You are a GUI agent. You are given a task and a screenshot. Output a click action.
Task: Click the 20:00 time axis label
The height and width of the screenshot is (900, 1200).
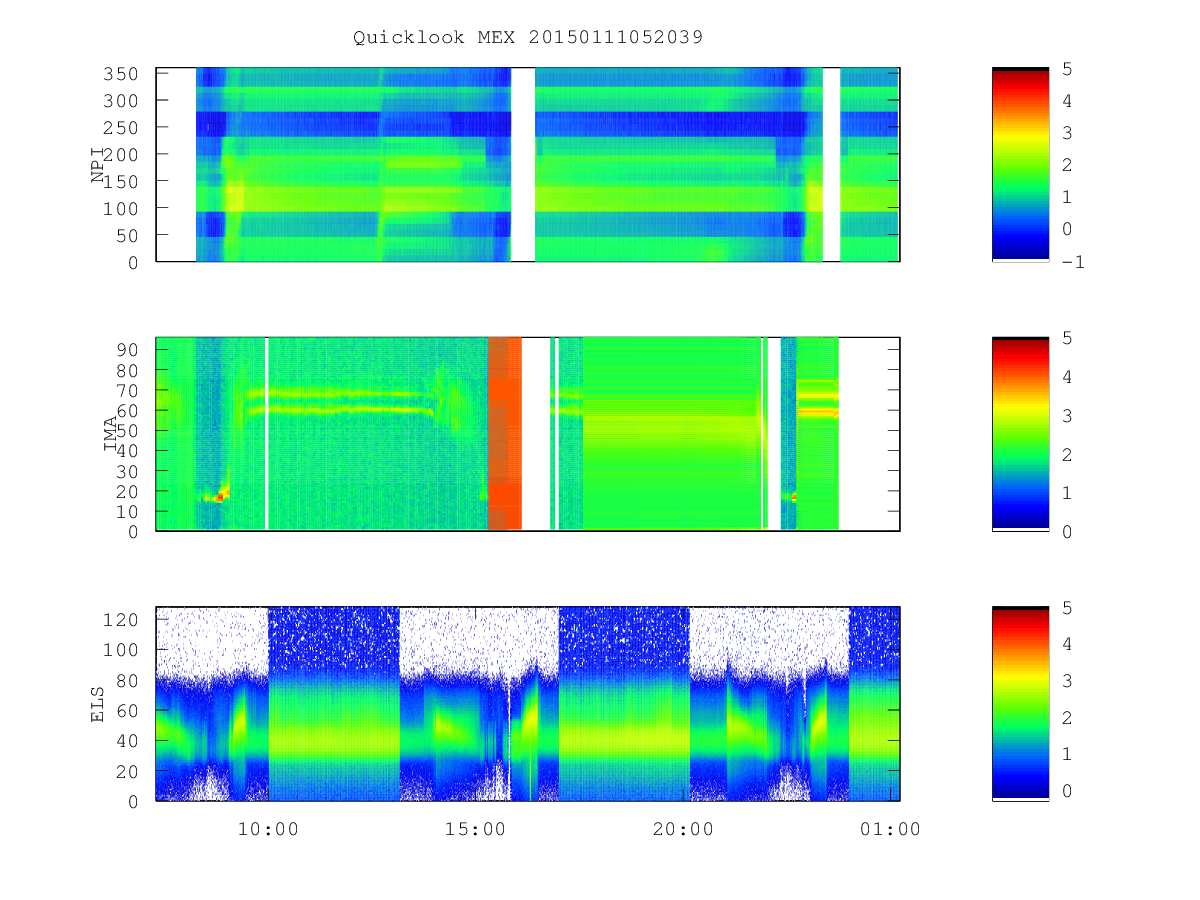point(683,828)
